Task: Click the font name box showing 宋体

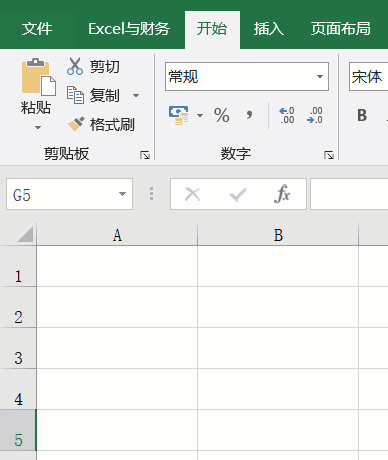Action: coord(368,76)
